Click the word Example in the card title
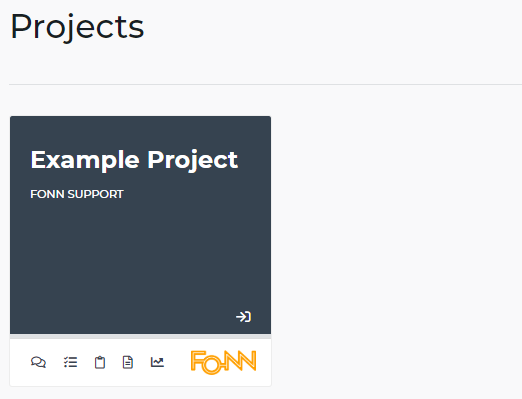522x399 pixels. point(85,160)
